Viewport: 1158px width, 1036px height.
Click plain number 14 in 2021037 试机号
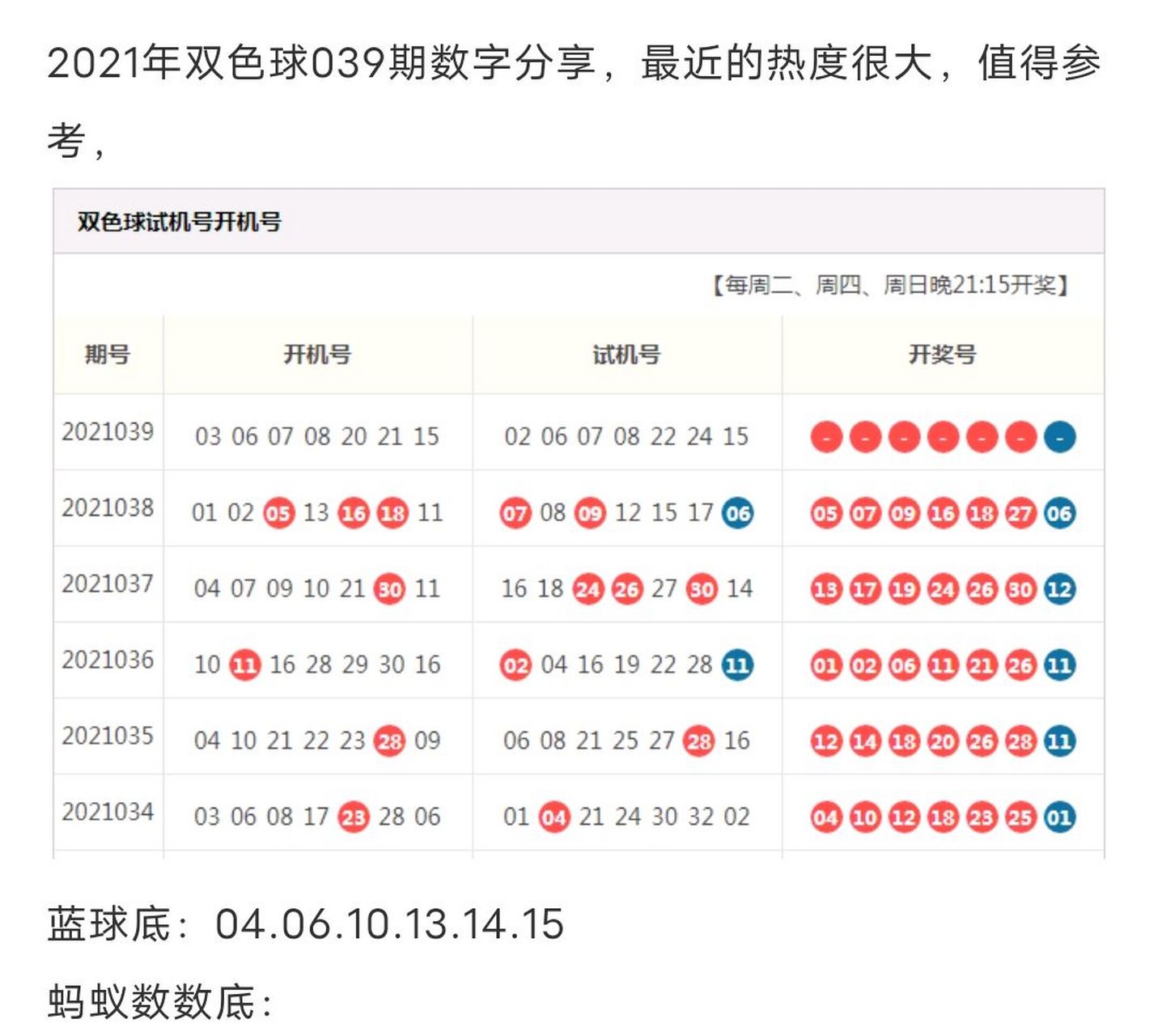pyautogui.click(x=740, y=588)
